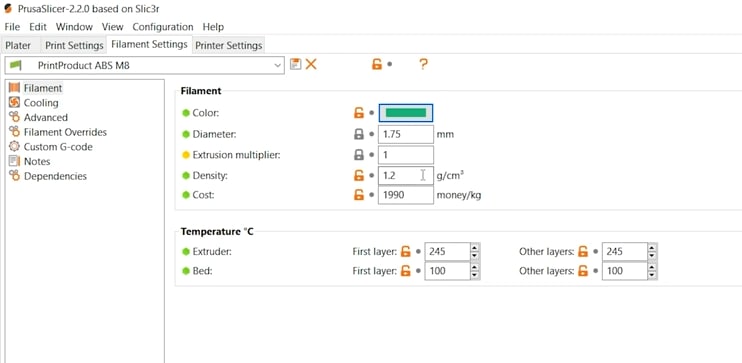
Task: Open the green filament color swatch
Action: pyautogui.click(x=406, y=113)
